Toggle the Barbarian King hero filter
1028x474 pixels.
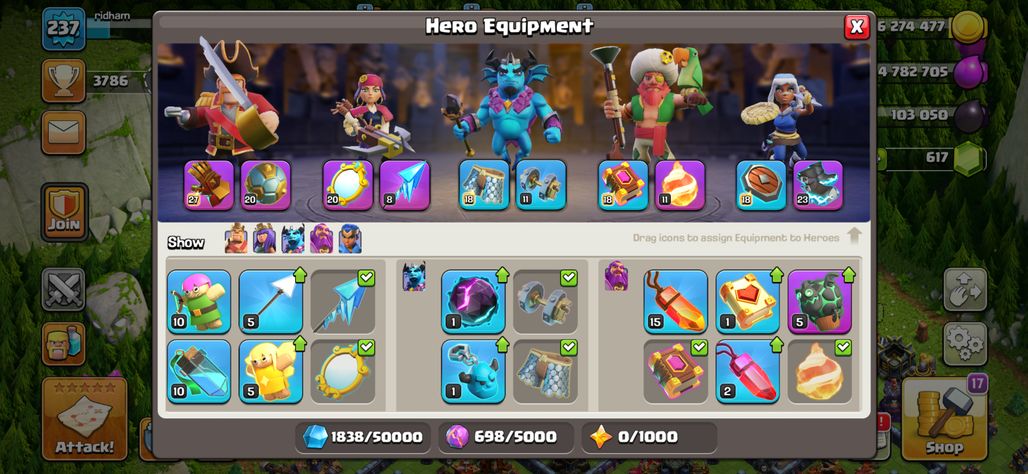pyautogui.click(x=236, y=239)
